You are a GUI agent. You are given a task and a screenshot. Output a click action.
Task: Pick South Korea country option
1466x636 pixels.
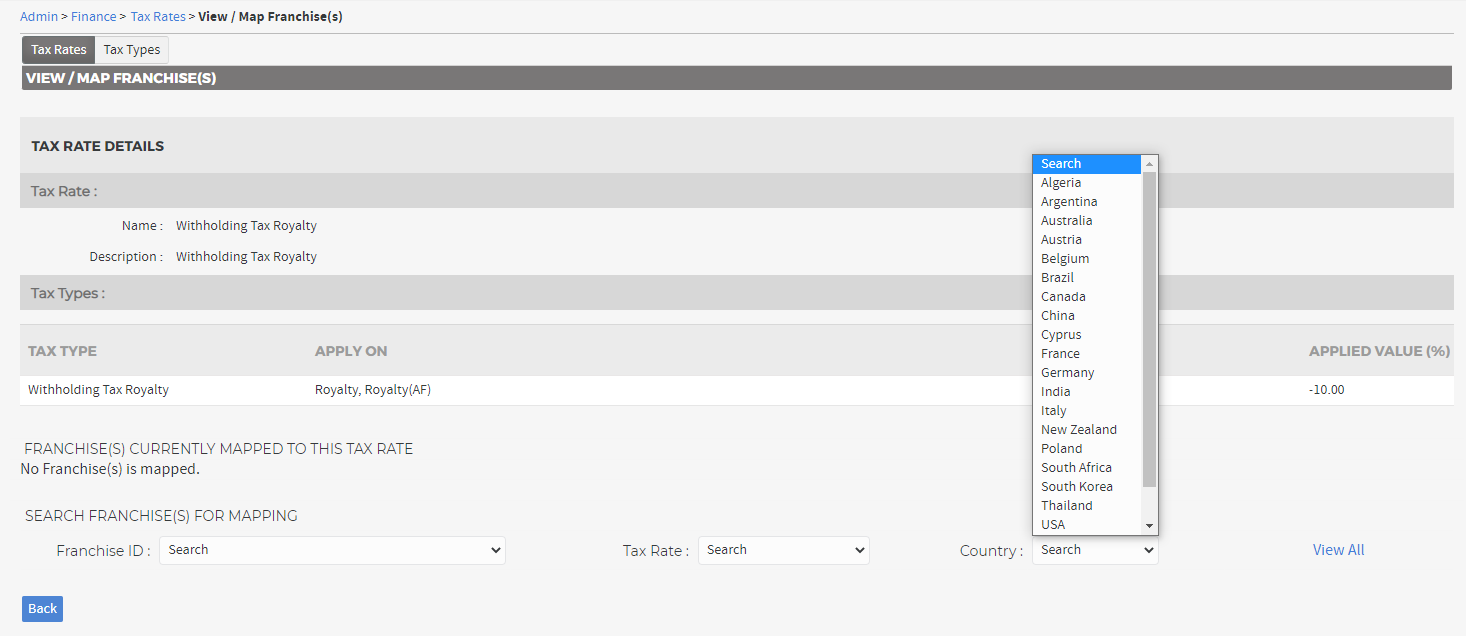pos(1076,487)
